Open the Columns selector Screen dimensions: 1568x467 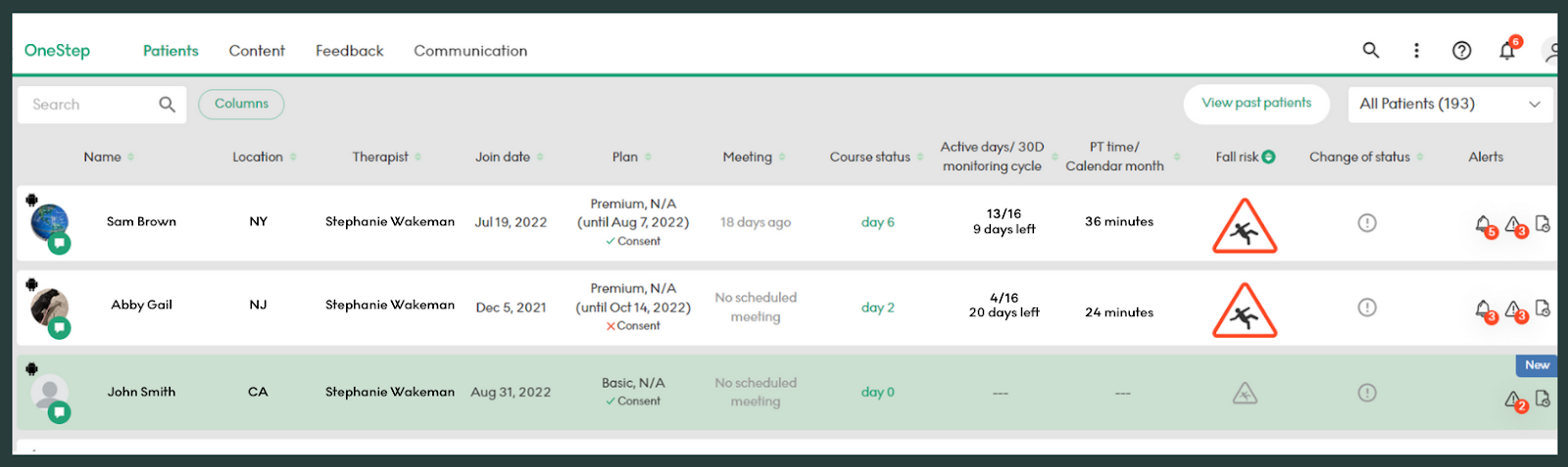click(241, 104)
